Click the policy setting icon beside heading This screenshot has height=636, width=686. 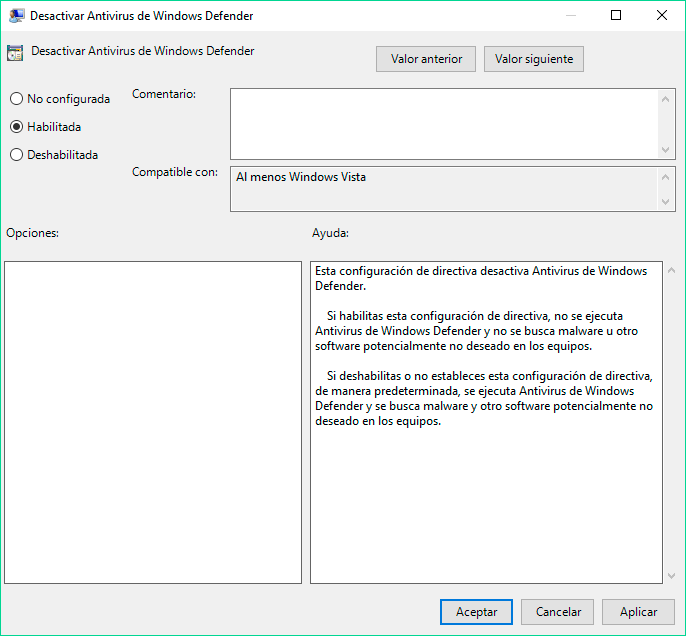click(15, 53)
